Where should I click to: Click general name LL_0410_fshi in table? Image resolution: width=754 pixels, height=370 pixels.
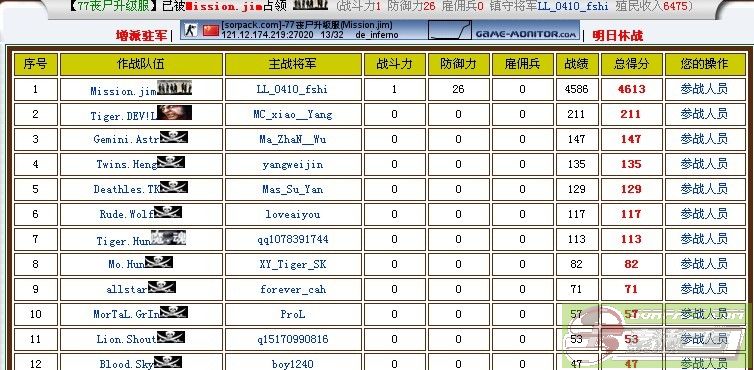click(x=292, y=89)
